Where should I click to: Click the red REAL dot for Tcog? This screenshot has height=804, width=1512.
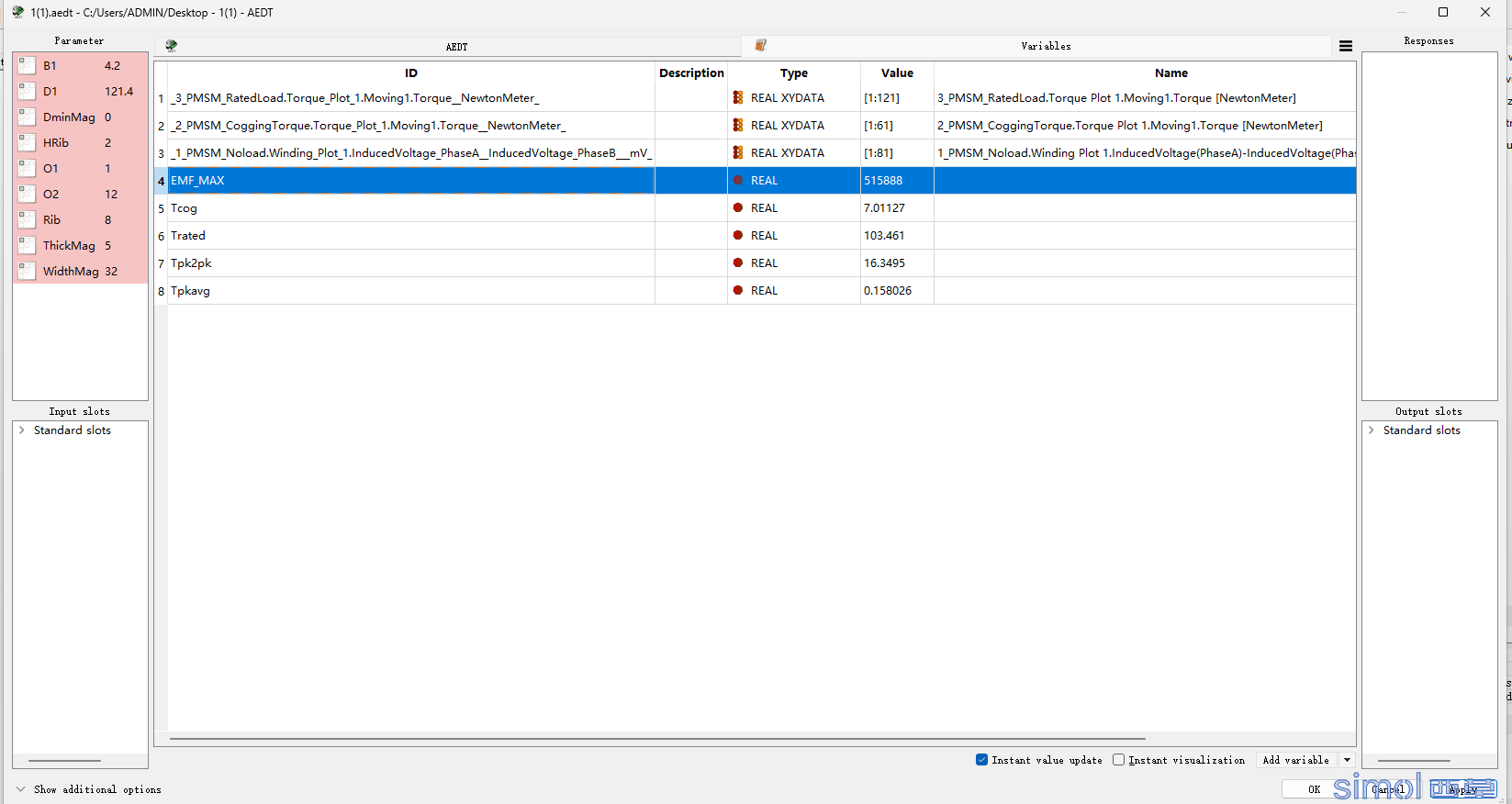pos(738,207)
